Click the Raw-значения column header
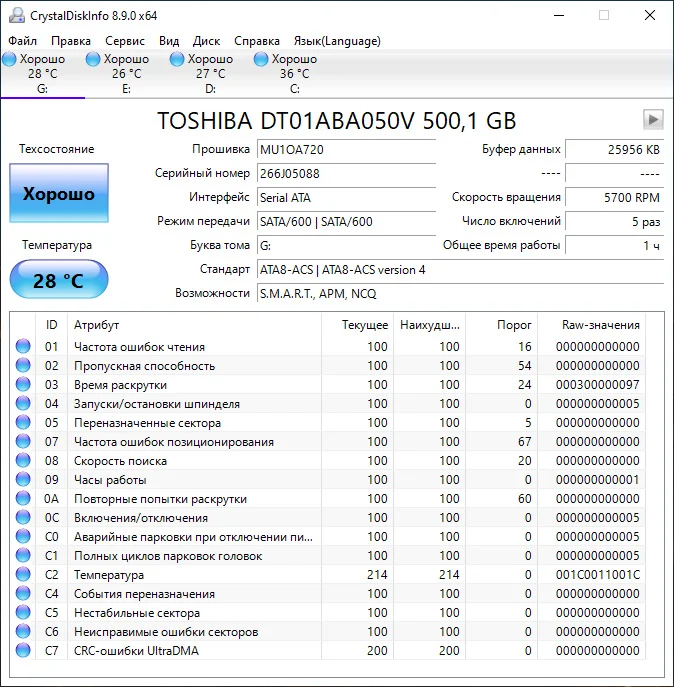Viewport: 674px width, 687px height. tap(591, 325)
